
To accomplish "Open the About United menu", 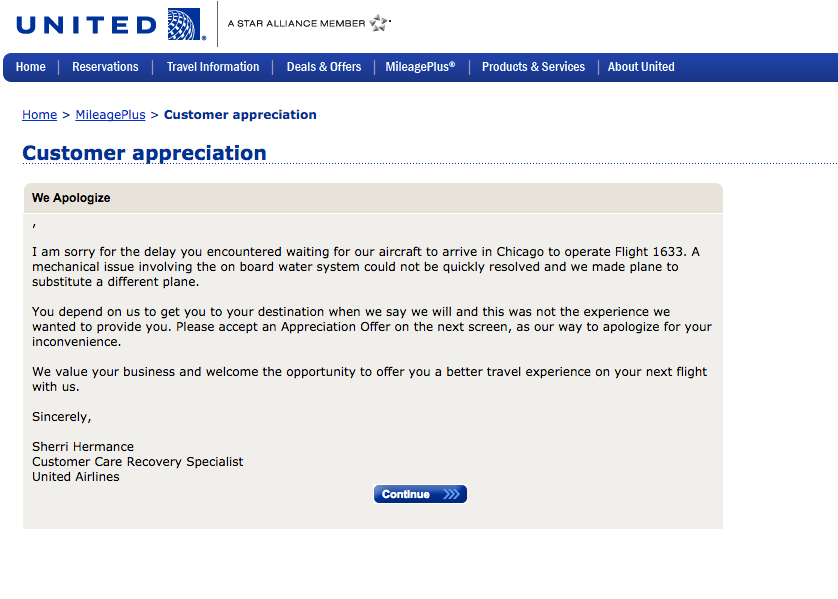I will [x=641, y=67].
